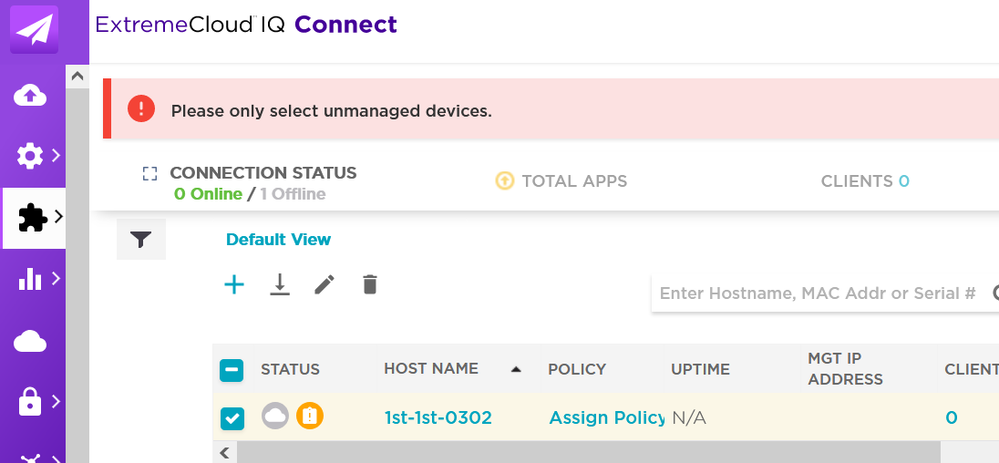
Task: Click the ExtremeCloud IQ Connect title
Action: pos(246,25)
